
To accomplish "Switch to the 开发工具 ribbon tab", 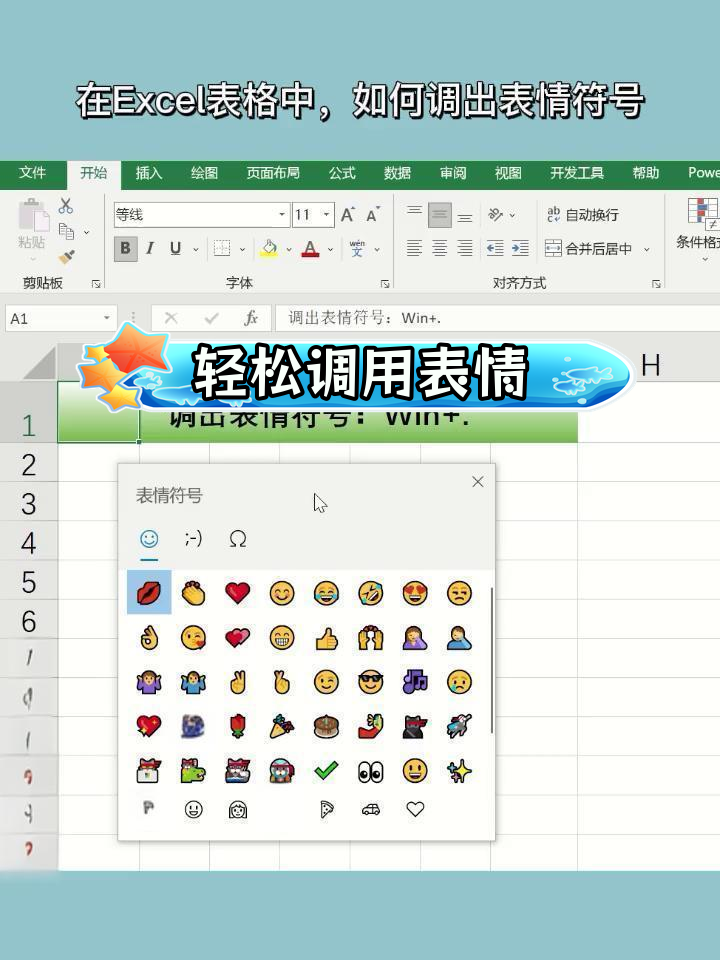I will (x=577, y=173).
